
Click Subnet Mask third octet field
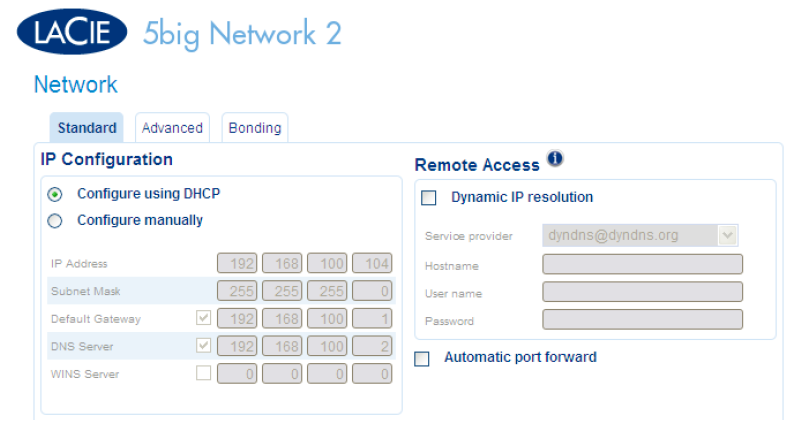tap(327, 291)
